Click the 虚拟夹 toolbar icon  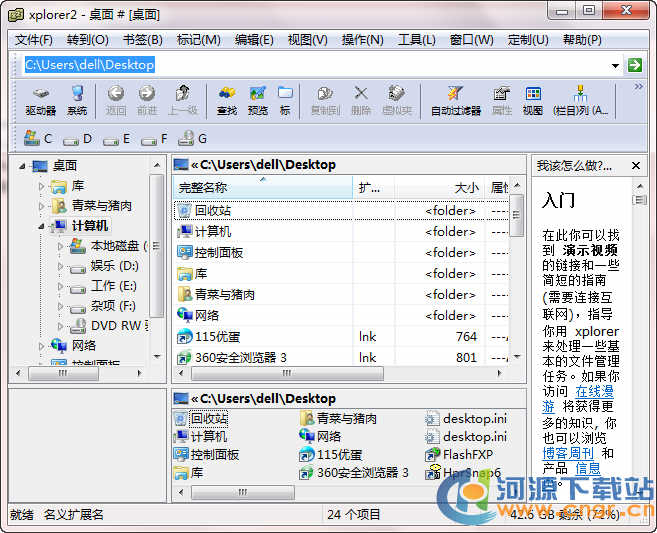[397, 101]
